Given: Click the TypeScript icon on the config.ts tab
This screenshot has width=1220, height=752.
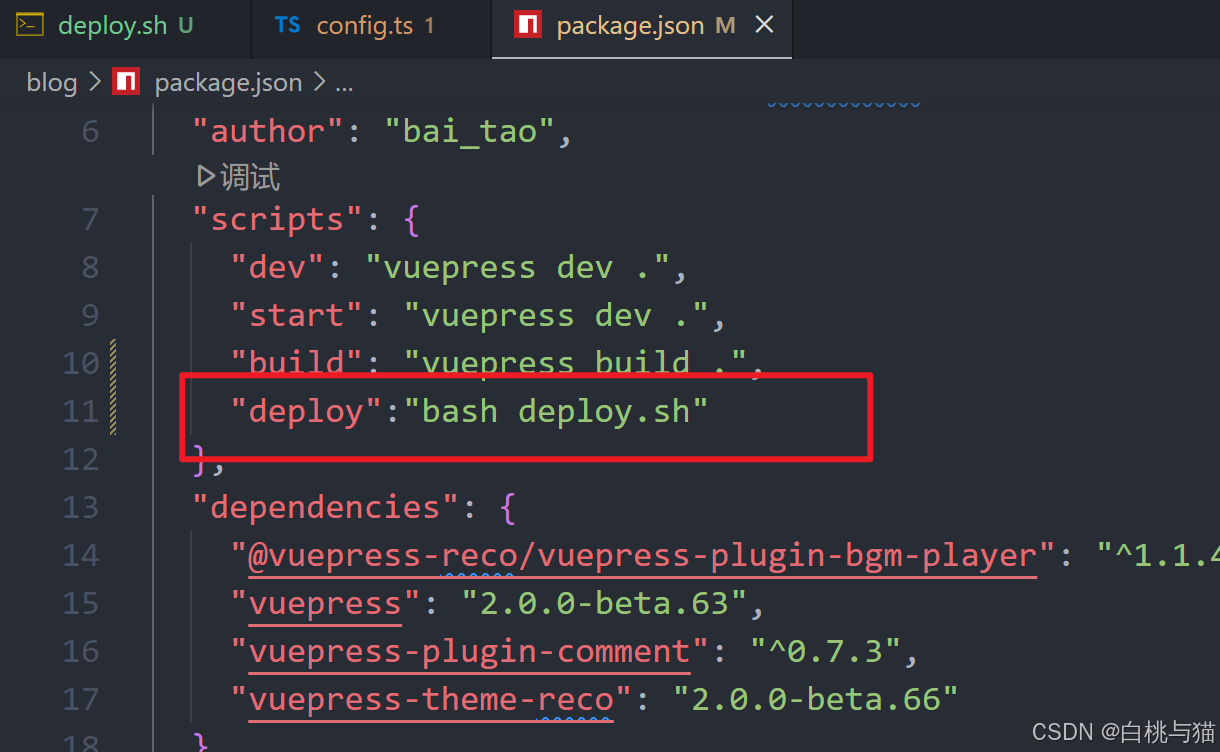Looking at the screenshot, I should [x=287, y=25].
